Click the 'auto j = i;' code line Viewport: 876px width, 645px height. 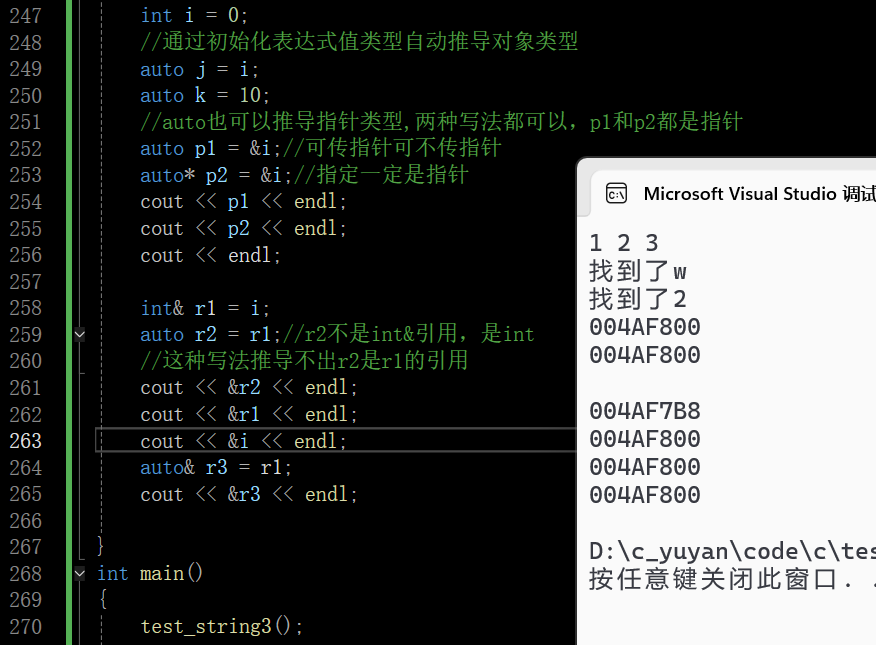199,69
